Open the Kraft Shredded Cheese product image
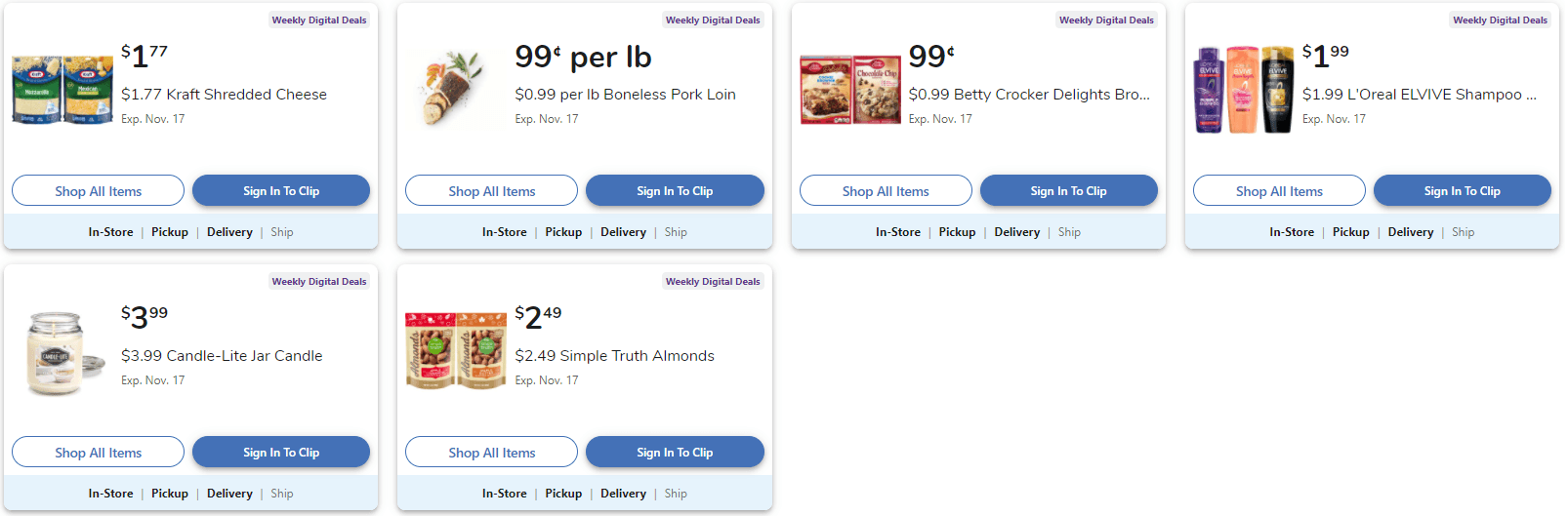The width and height of the screenshot is (1568, 516). [62, 90]
